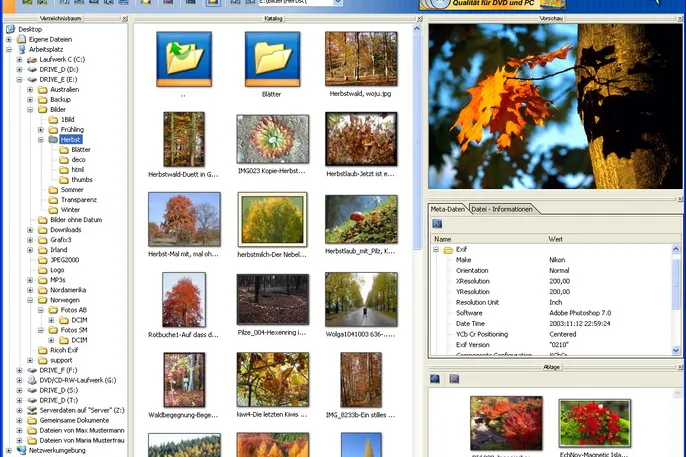Image resolution: width=686 pixels, height=457 pixels.
Task: Collapse the Bilder folder node
Action: [x=30, y=110]
